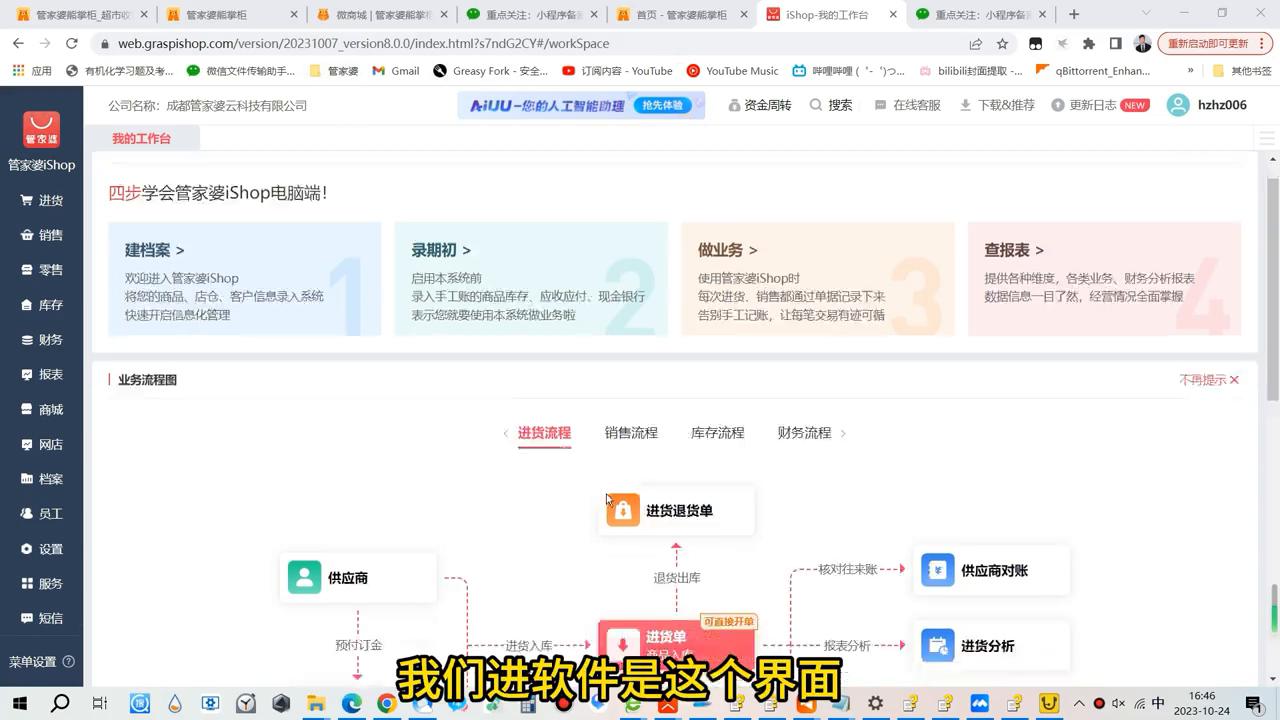The image size is (1280, 720).
Task: Expand bookmarks overflow chevron
Action: coord(1190,71)
